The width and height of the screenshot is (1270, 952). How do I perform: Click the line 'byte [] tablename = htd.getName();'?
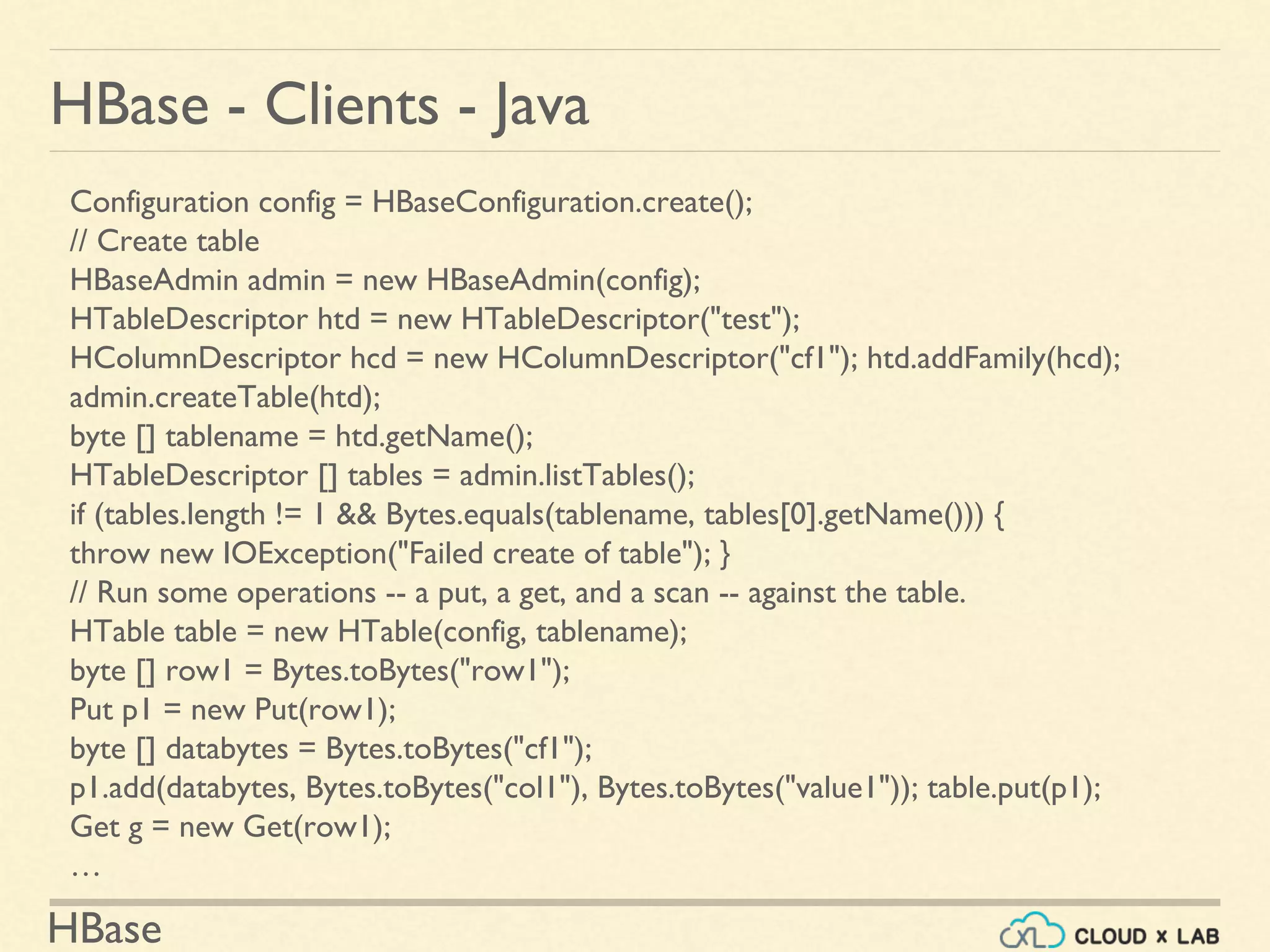(x=301, y=437)
